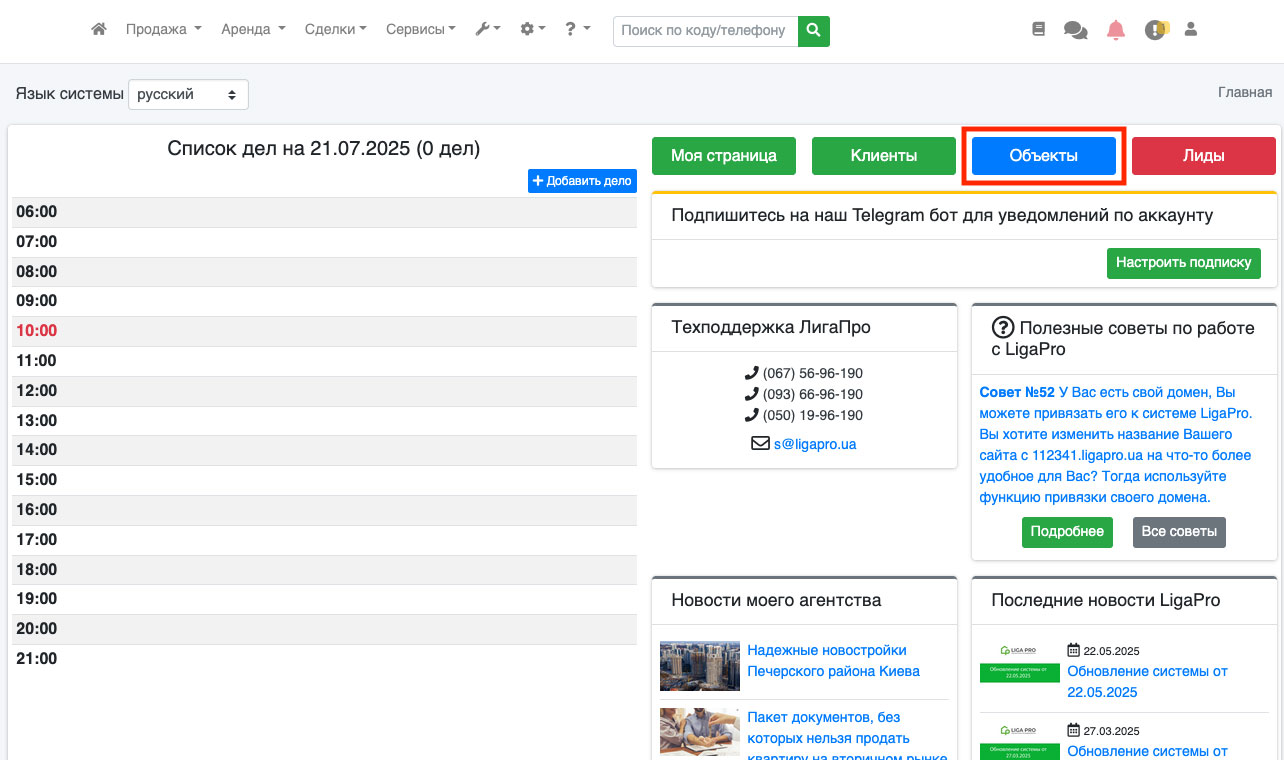
Task: Expand the Аренда dropdown menu
Action: 253,30
